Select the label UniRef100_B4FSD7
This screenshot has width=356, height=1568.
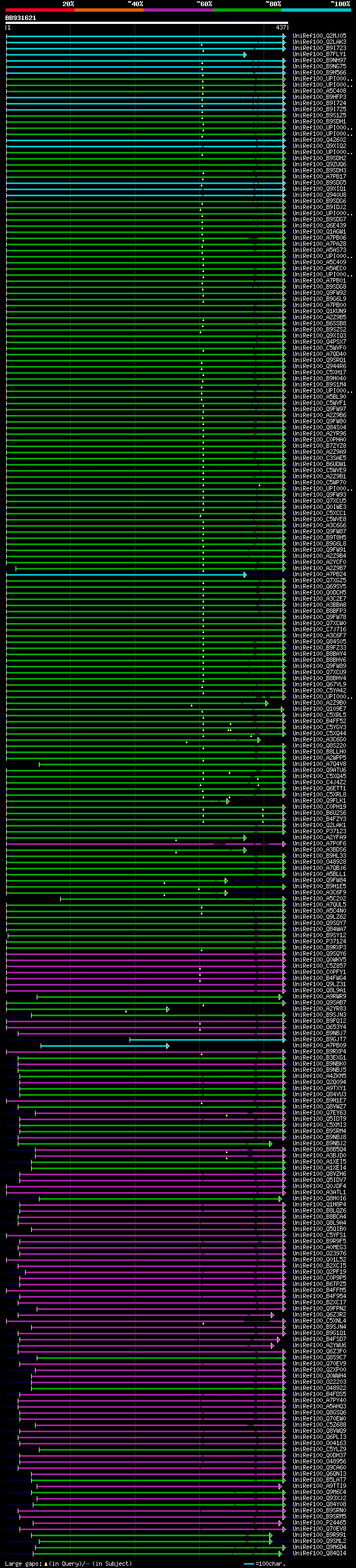[319, 1339]
